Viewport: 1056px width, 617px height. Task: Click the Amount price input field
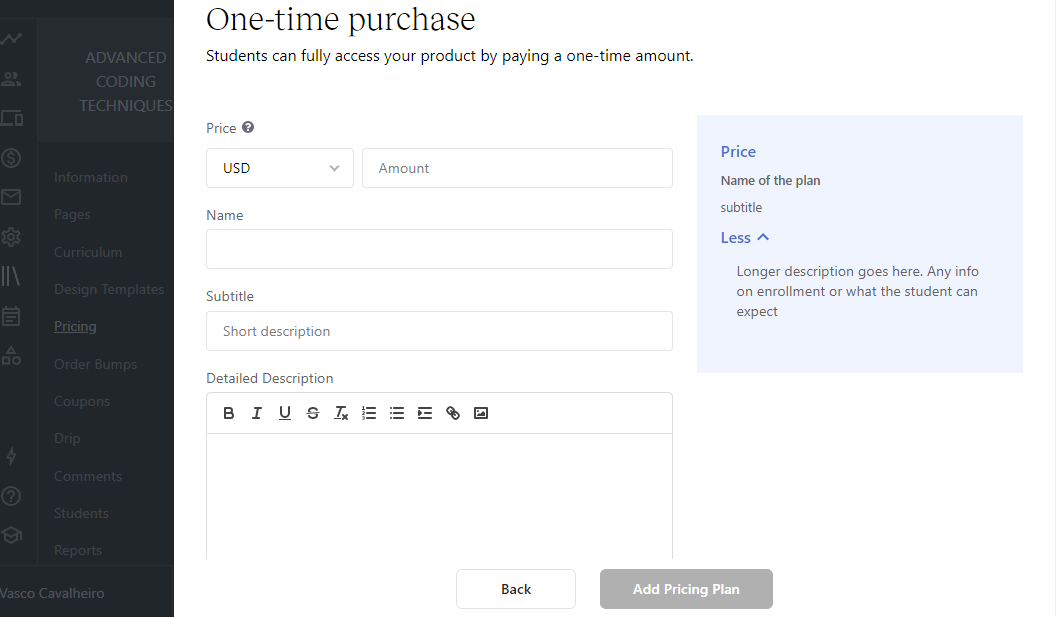(517, 168)
